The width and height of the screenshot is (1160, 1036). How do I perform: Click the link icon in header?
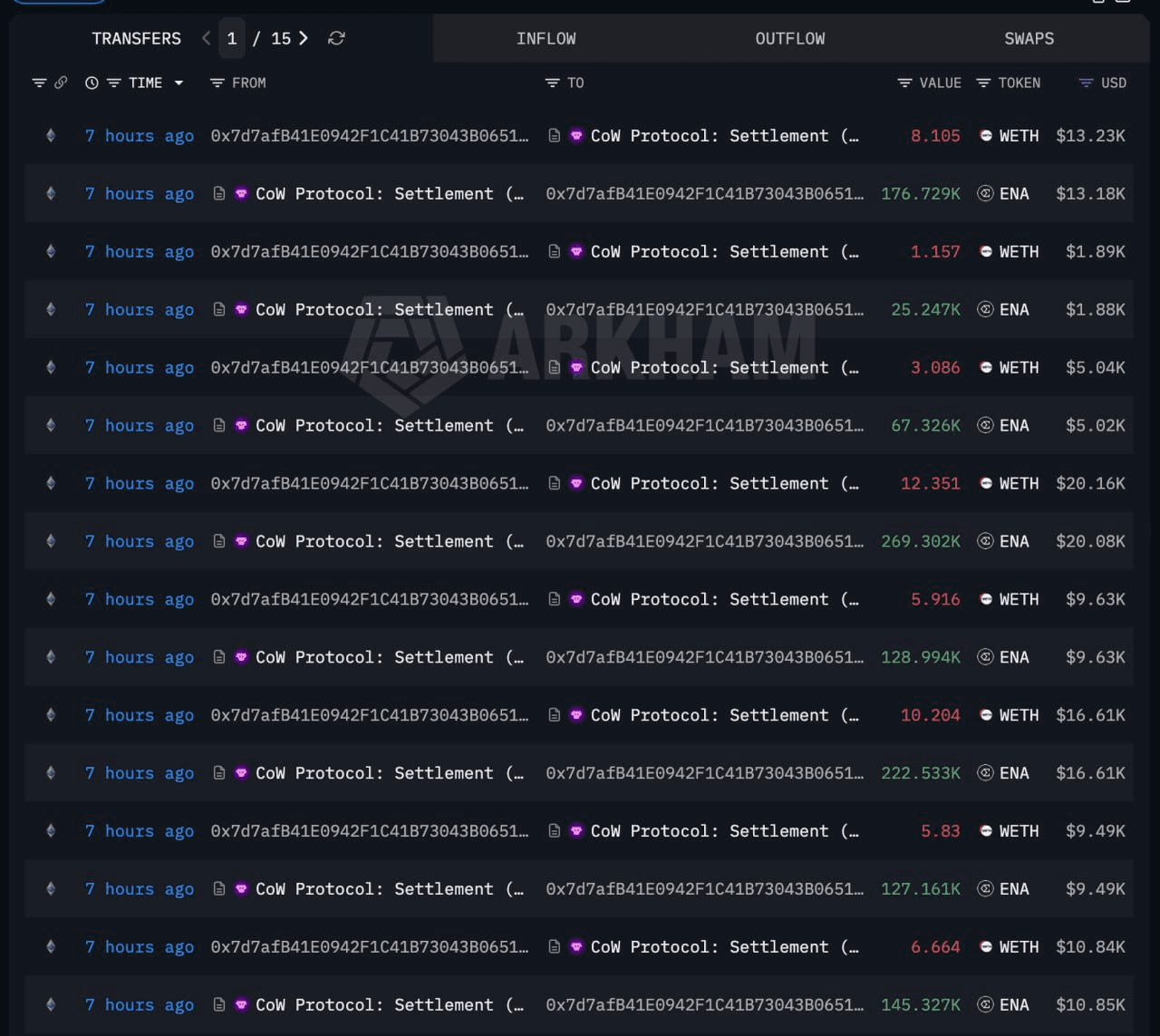[x=61, y=82]
